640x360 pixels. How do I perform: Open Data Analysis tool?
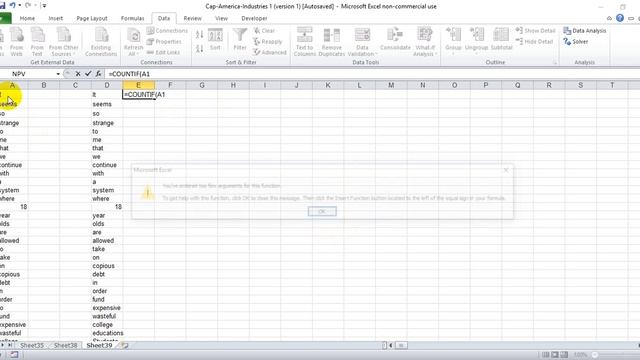pyautogui.click(x=584, y=31)
